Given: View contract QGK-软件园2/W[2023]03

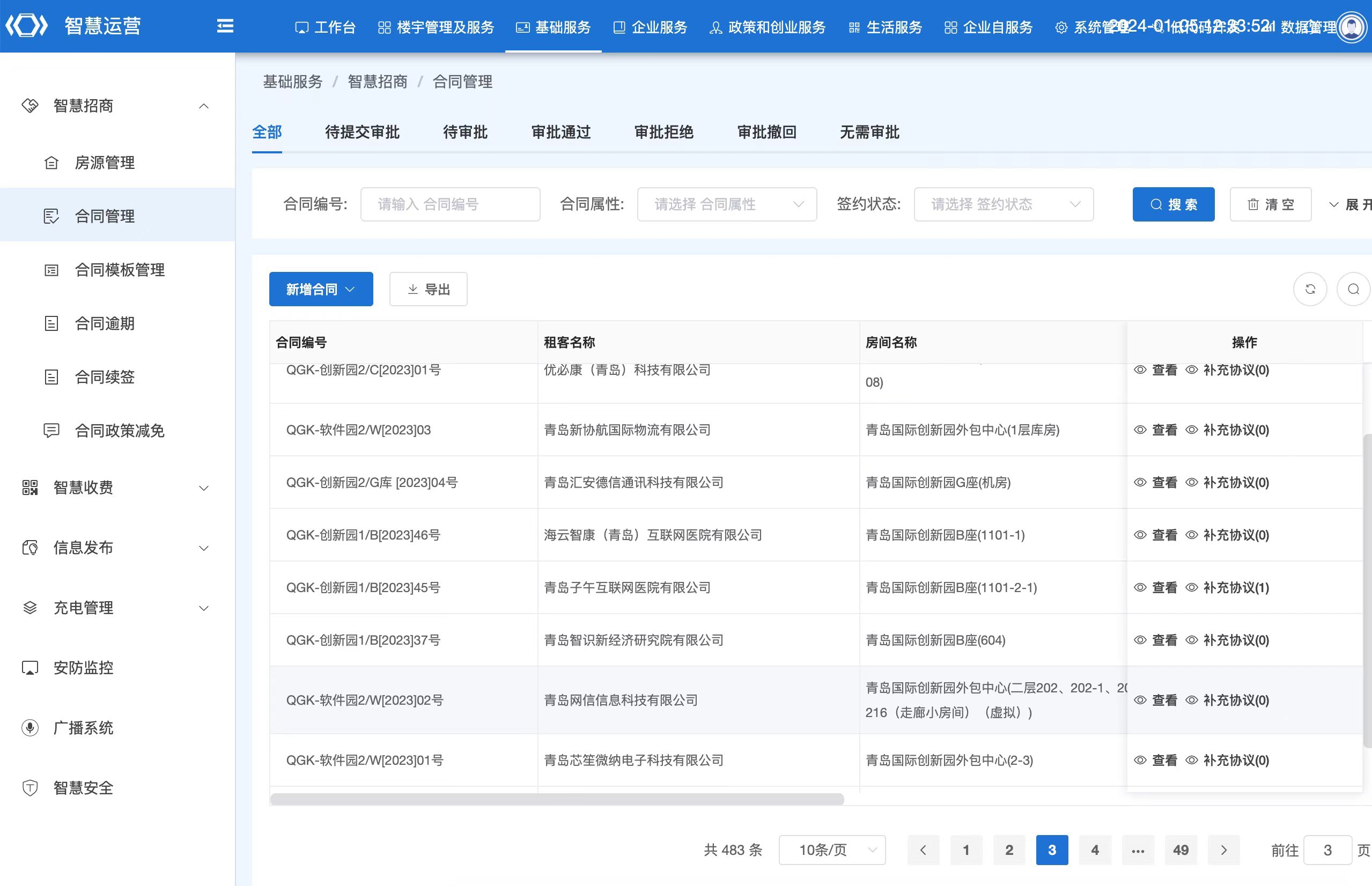Looking at the screenshot, I should (1156, 430).
